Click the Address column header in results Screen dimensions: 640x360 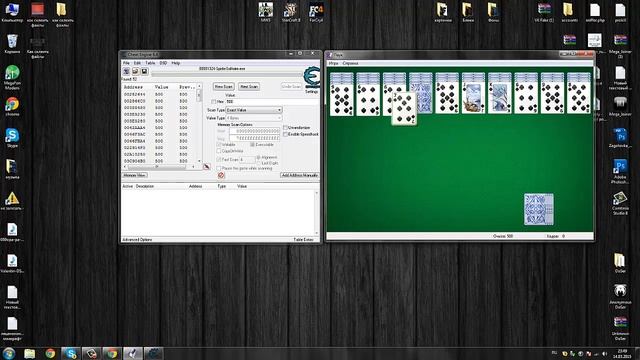point(133,87)
